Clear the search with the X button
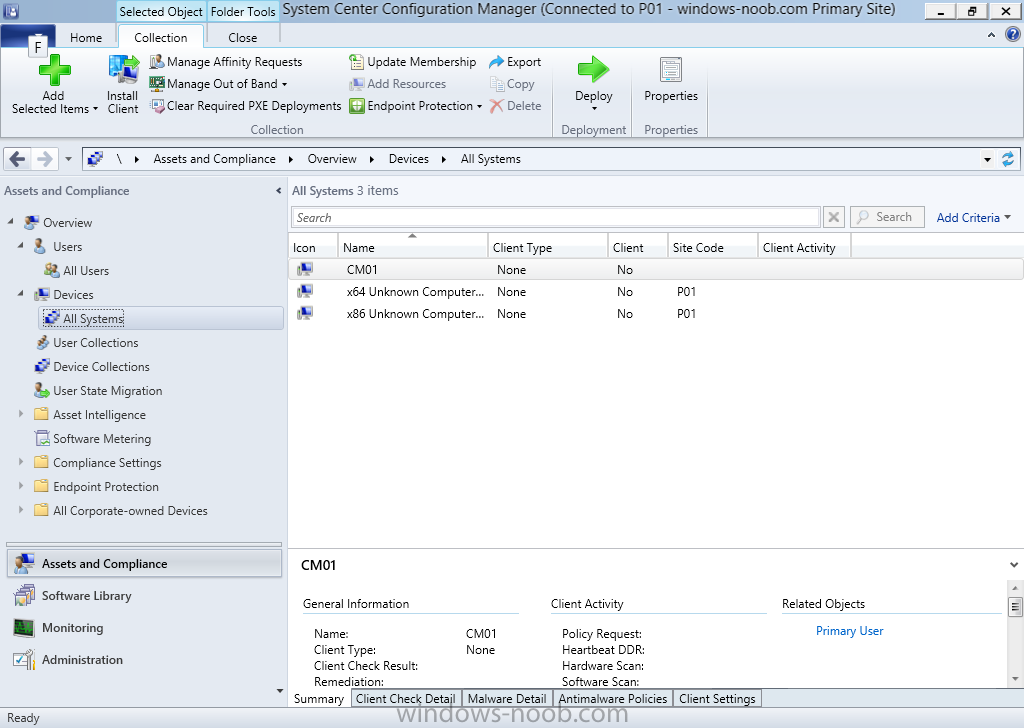The width and height of the screenshot is (1024, 728). click(833, 217)
